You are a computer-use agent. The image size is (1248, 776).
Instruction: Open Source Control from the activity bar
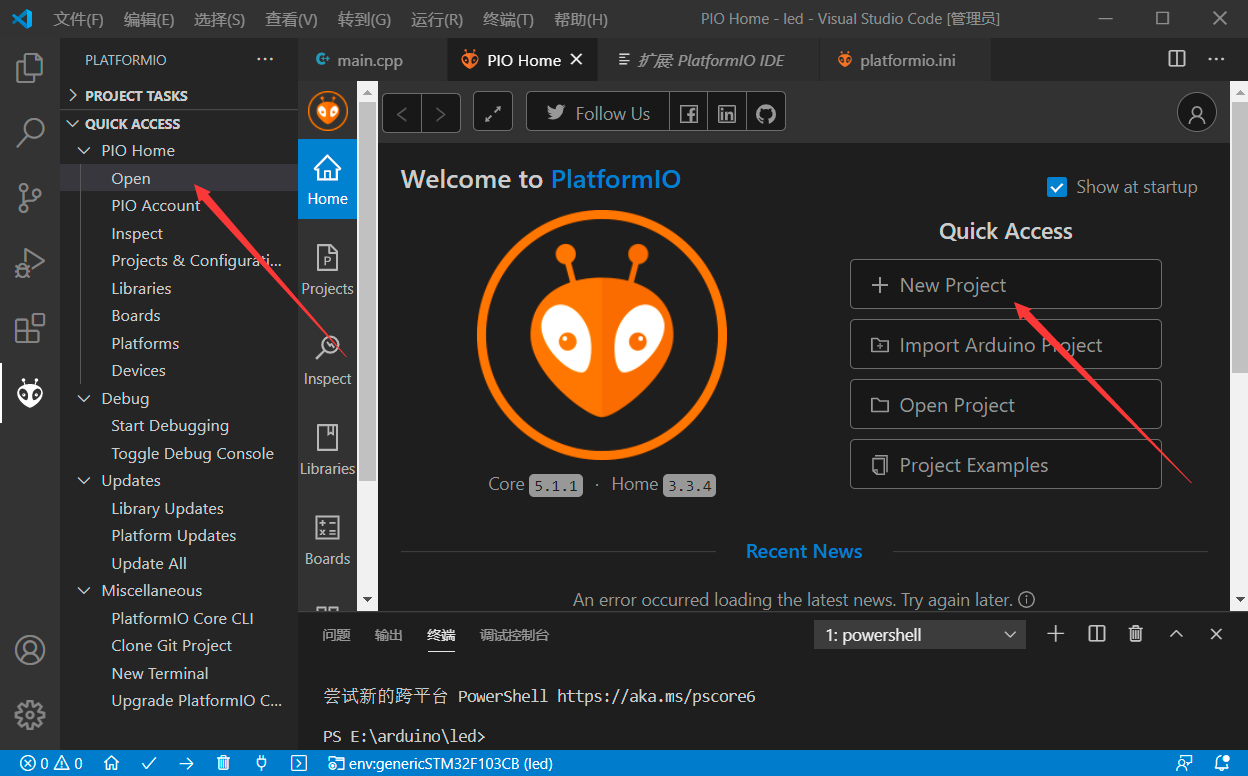[x=30, y=198]
